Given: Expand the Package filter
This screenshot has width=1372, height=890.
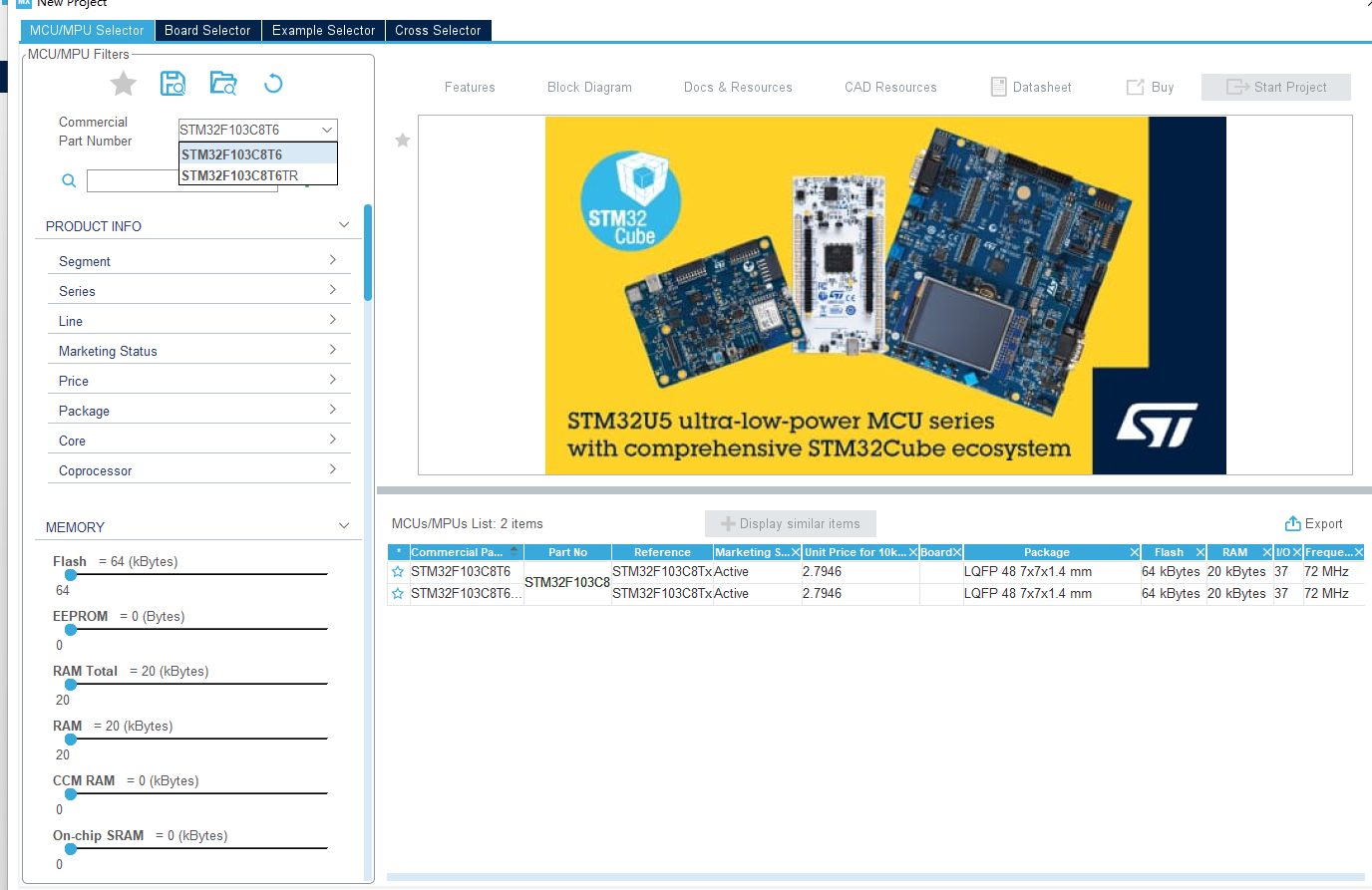Looking at the screenshot, I should [x=333, y=410].
